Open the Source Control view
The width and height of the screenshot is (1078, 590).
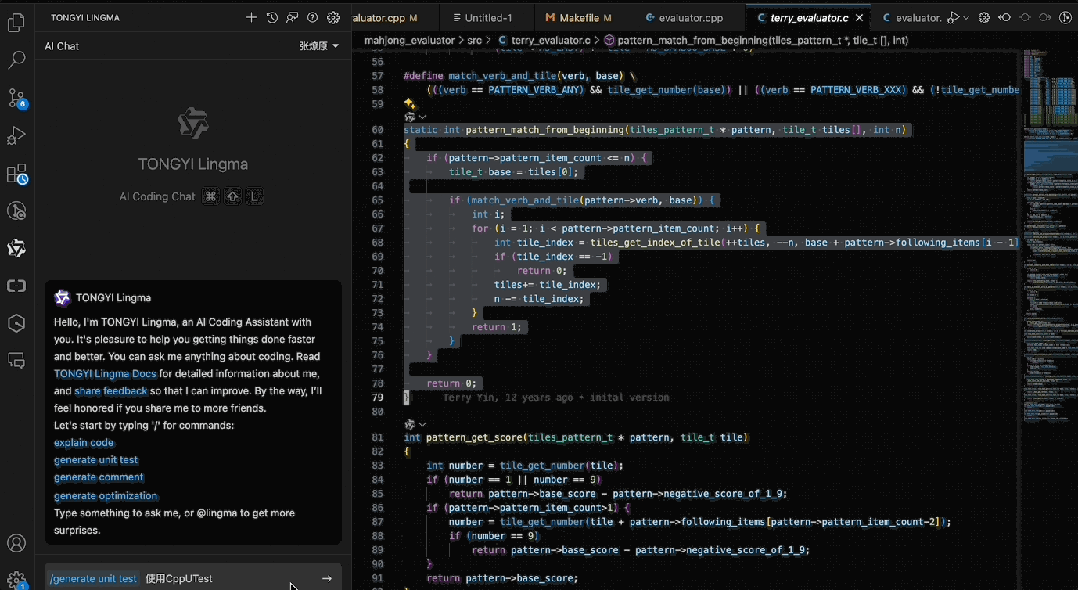(16, 98)
